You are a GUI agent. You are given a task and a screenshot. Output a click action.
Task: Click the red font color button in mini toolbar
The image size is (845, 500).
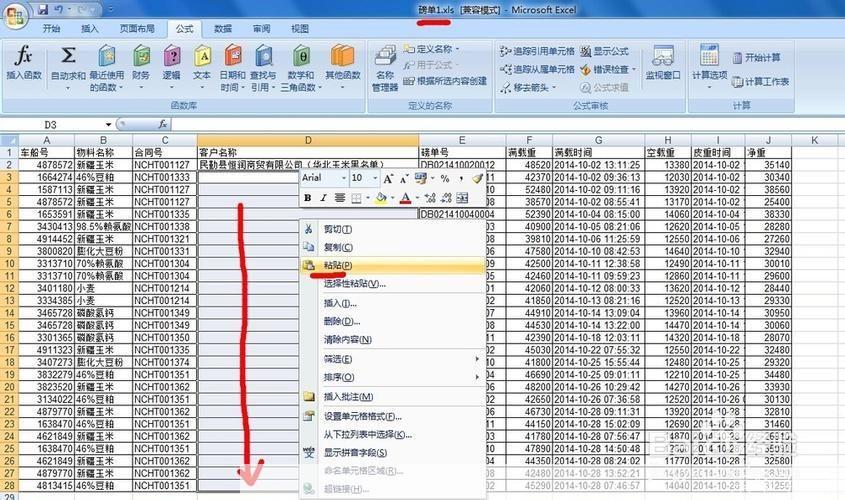coord(405,198)
